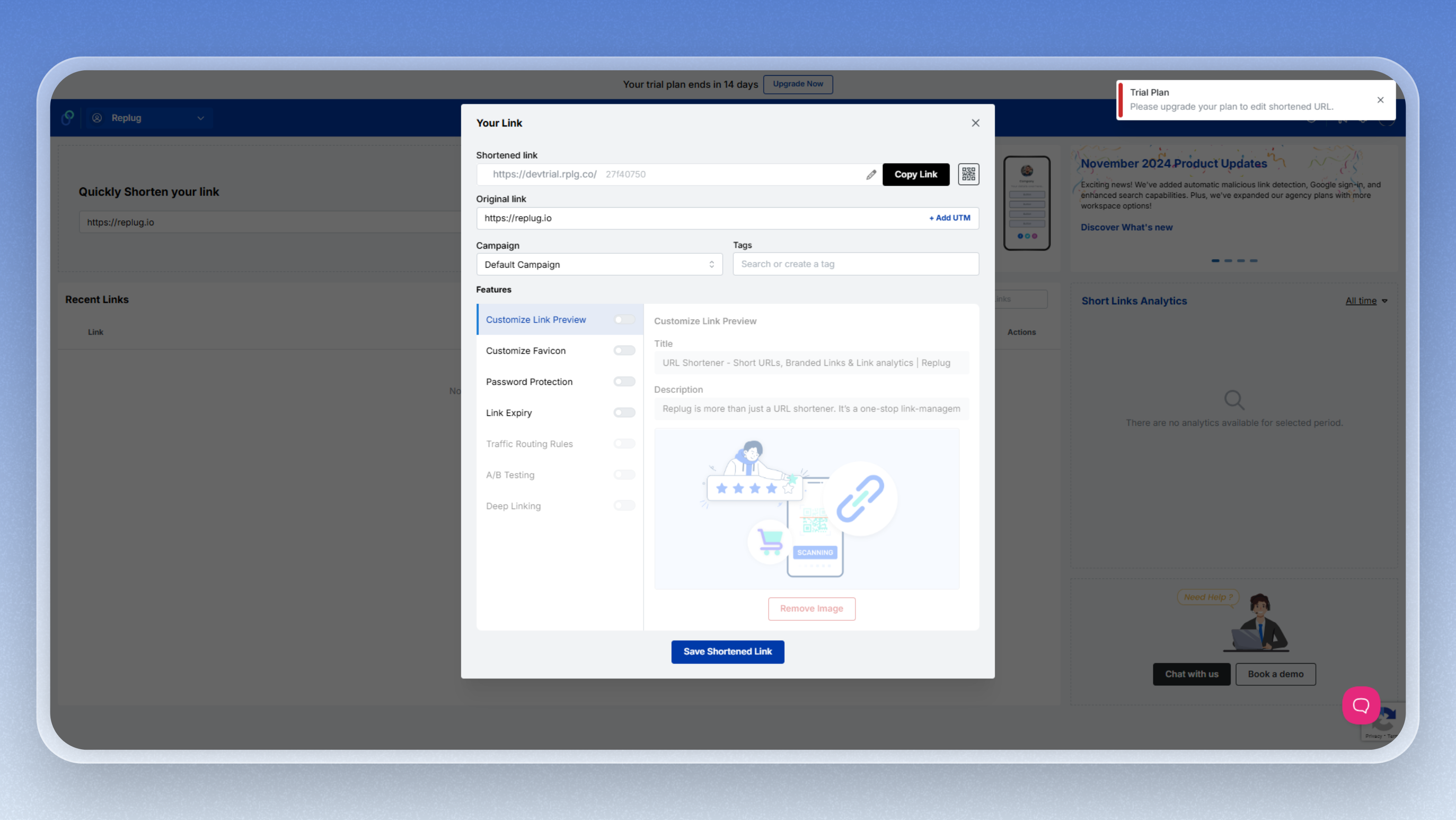1456x820 pixels.
Task: Click the link preview Title field
Action: 811,363
